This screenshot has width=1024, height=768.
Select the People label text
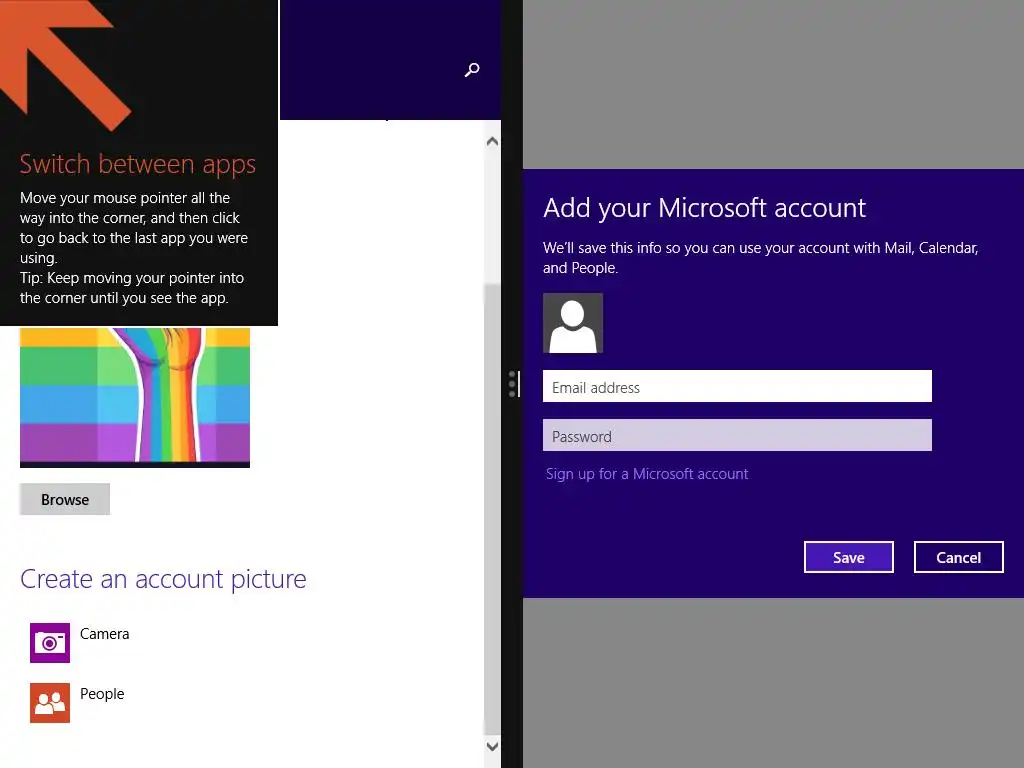pyautogui.click(x=102, y=694)
